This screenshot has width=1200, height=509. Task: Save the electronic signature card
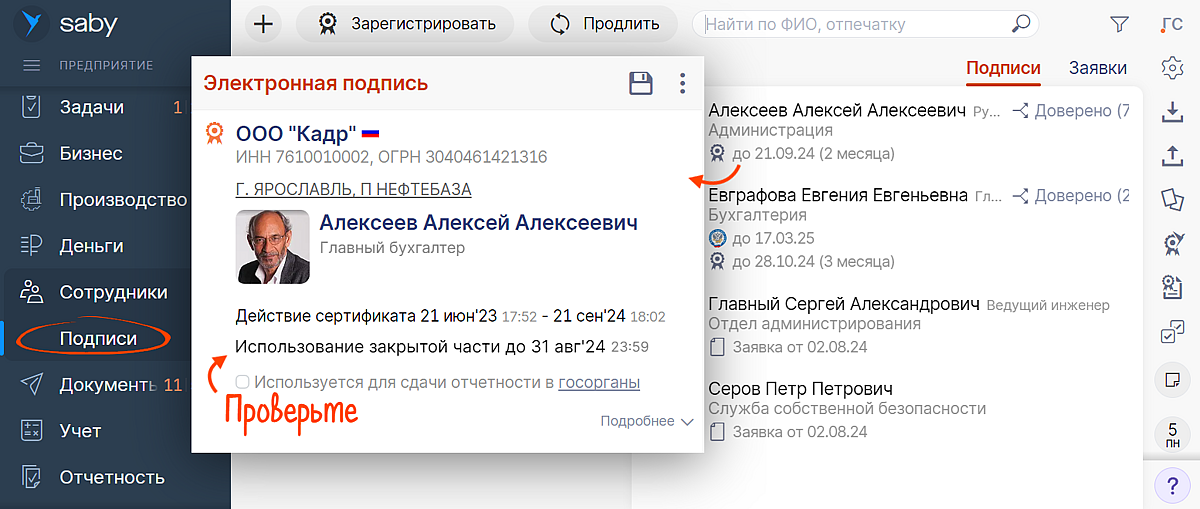[641, 83]
